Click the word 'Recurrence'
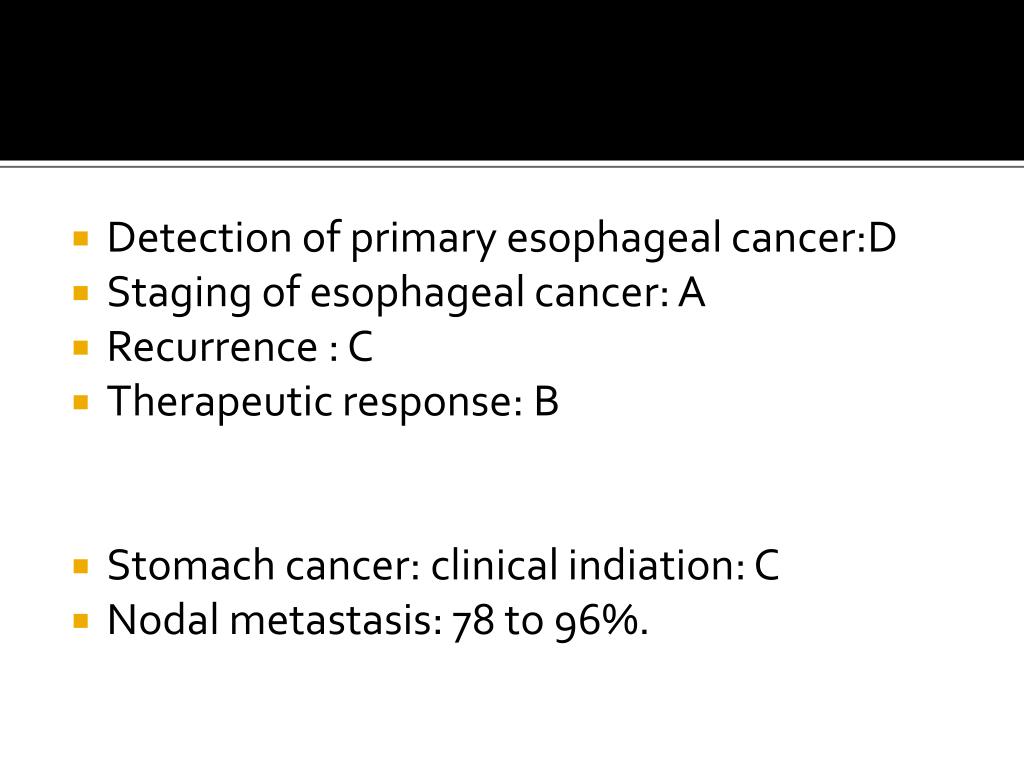Image resolution: width=1024 pixels, height=768 pixels. click(212, 347)
